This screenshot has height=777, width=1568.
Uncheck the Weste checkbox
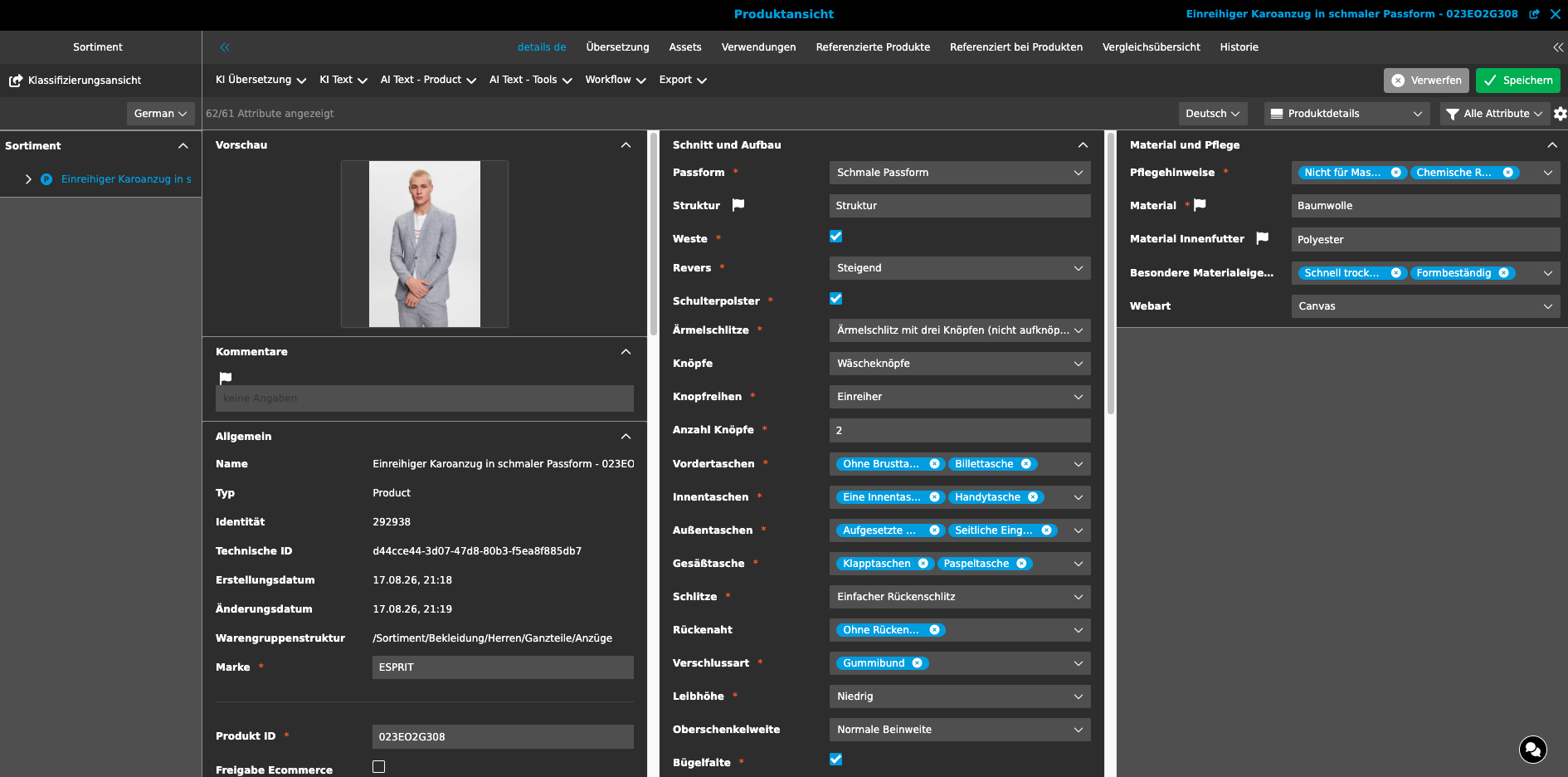[836, 237]
